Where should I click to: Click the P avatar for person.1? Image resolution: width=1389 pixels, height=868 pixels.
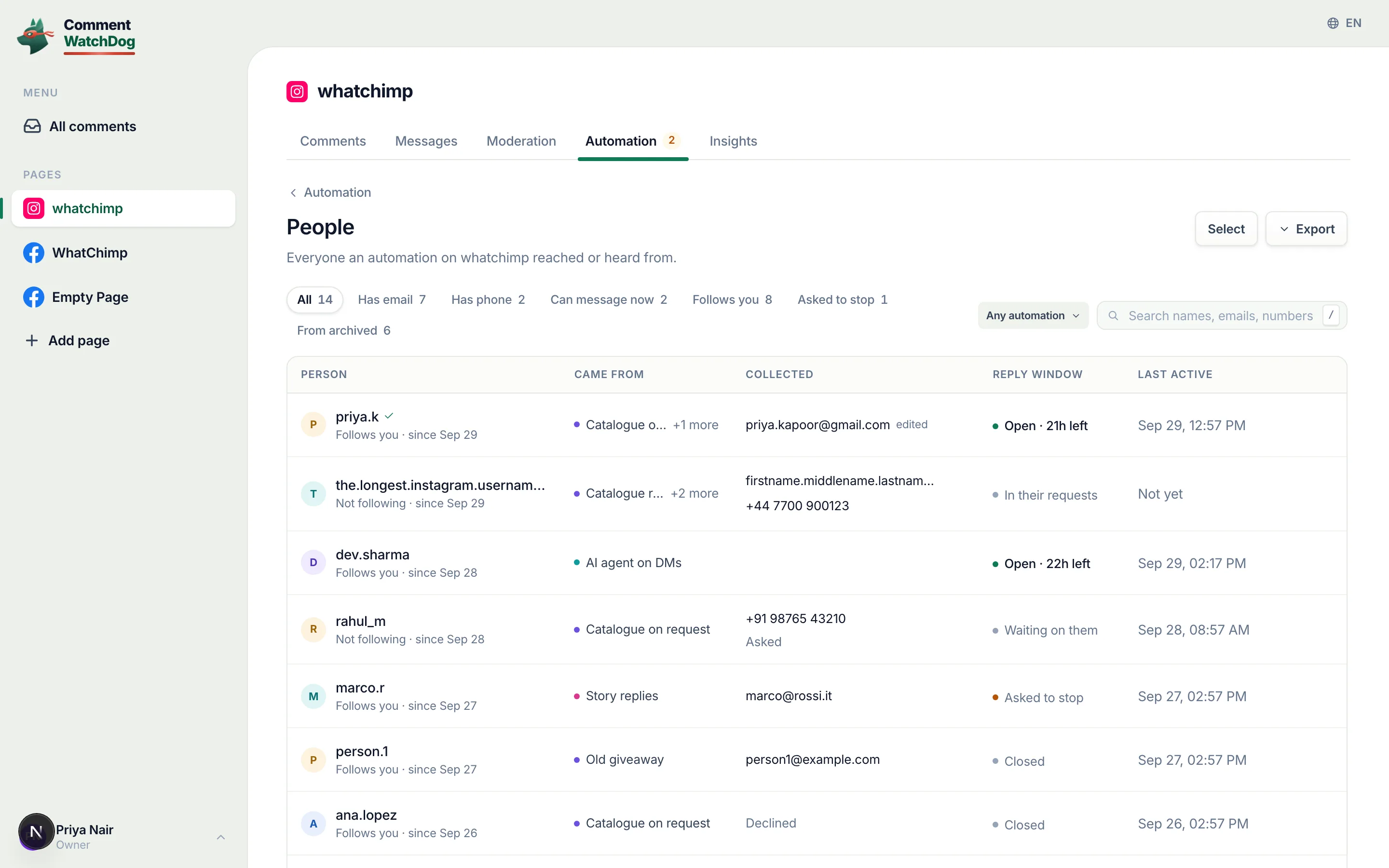[x=313, y=760]
